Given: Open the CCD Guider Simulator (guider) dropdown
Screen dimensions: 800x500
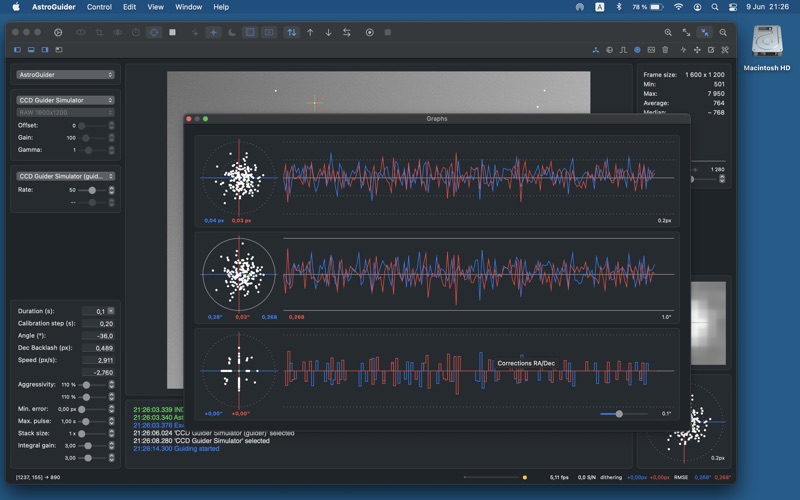Looking at the screenshot, I should pyautogui.click(x=65, y=176).
